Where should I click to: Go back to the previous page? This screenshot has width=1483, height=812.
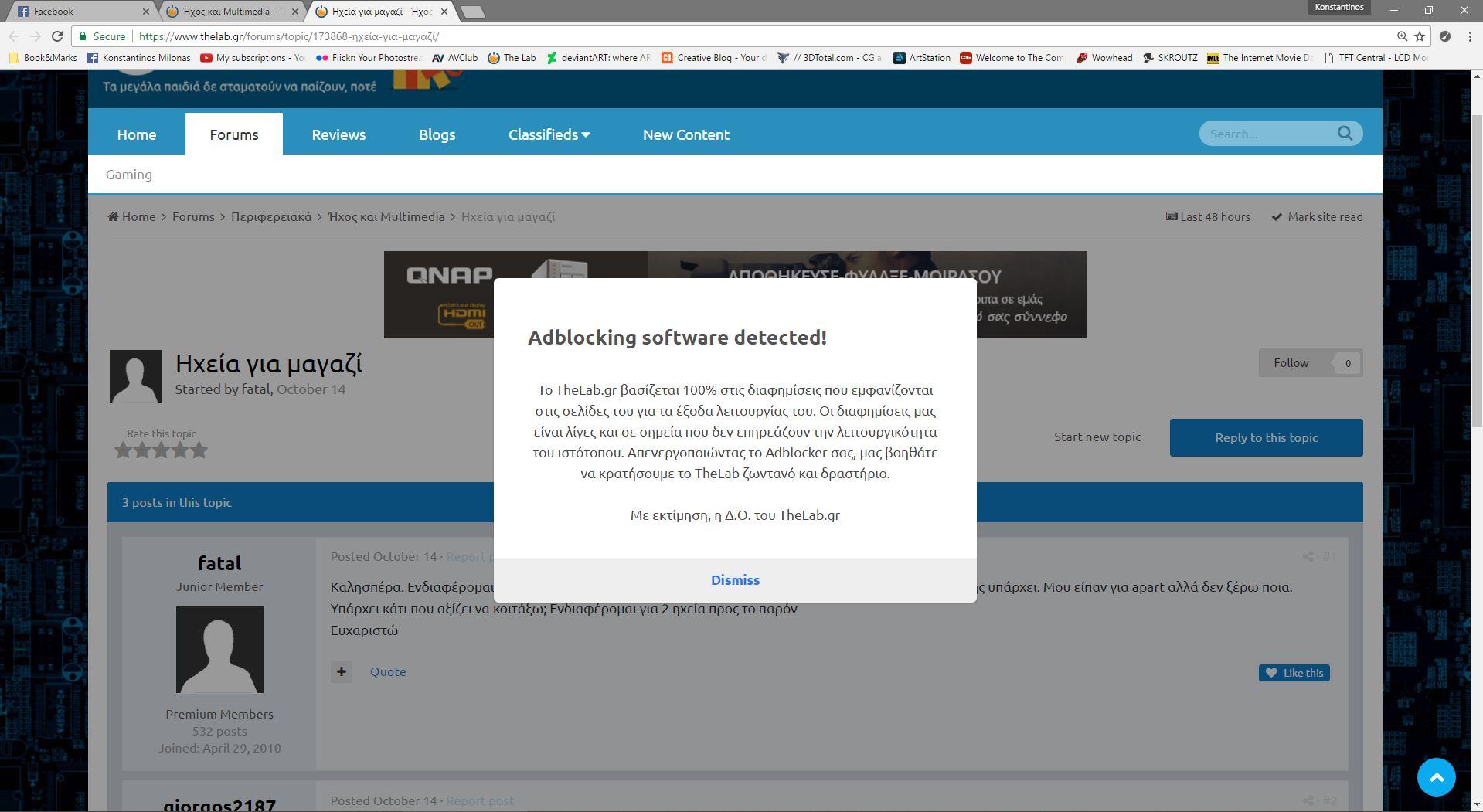point(14,36)
